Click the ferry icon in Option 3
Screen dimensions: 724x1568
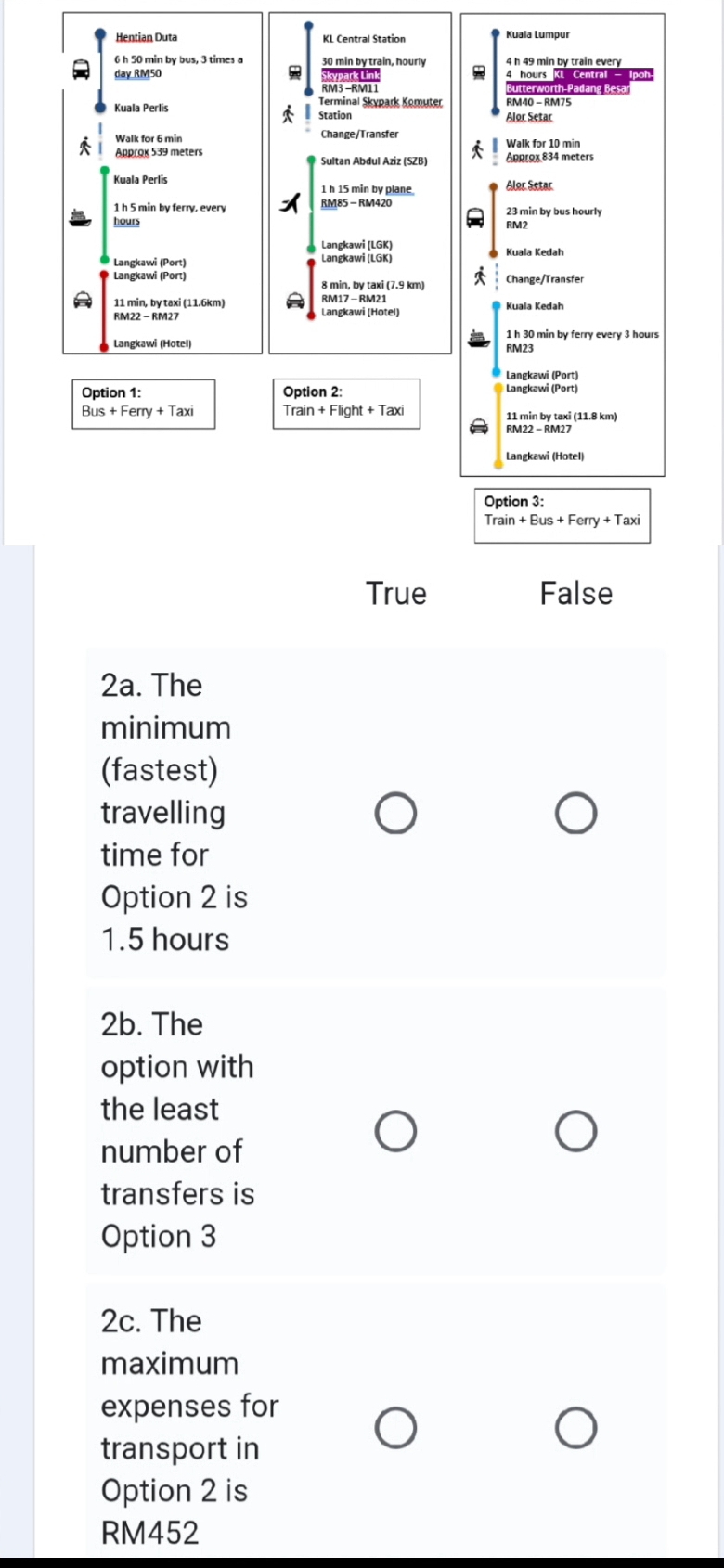(x=479, y=339)
